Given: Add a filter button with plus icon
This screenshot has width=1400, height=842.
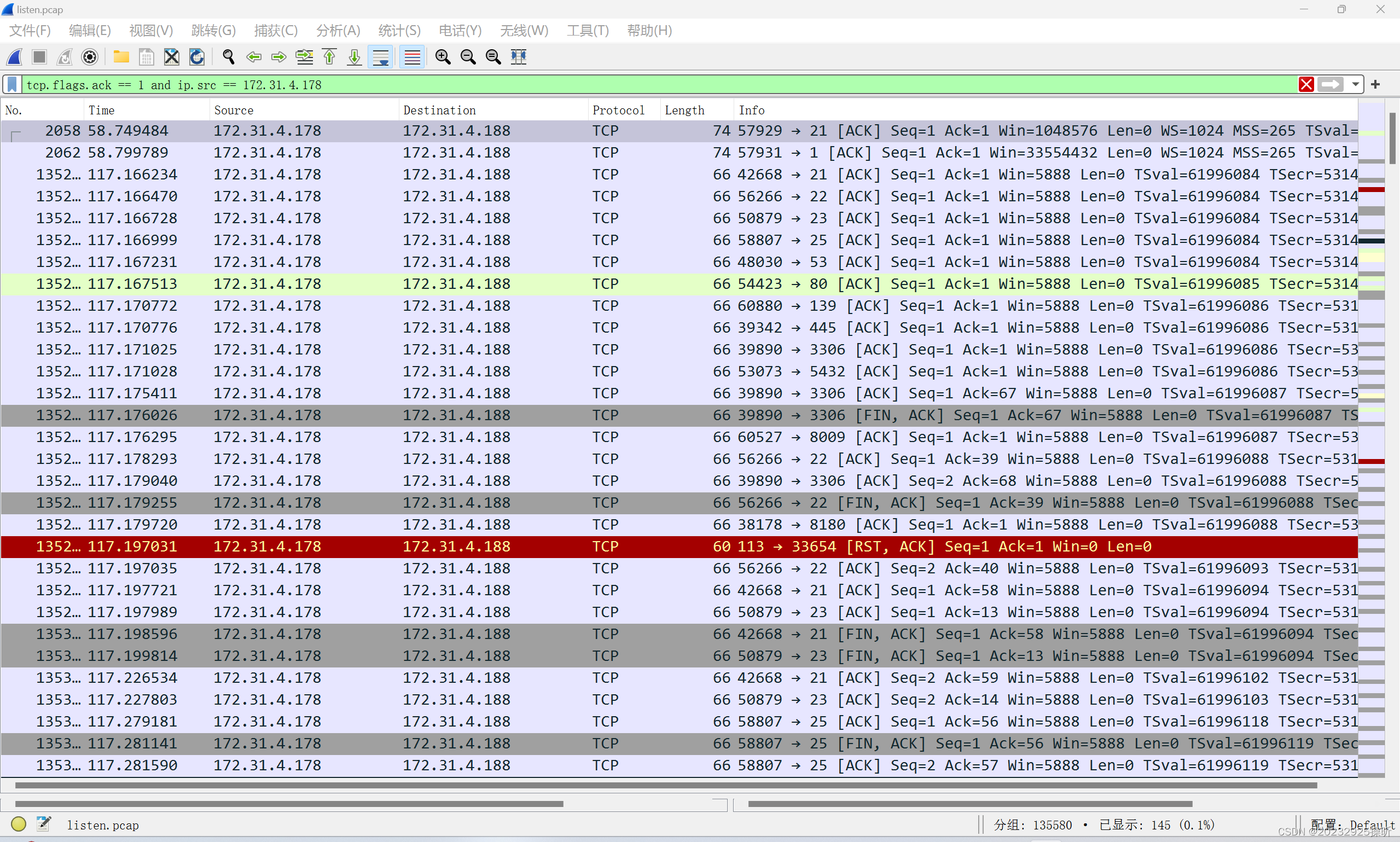Looking at the screenshot, I should tap(1375, 85).
